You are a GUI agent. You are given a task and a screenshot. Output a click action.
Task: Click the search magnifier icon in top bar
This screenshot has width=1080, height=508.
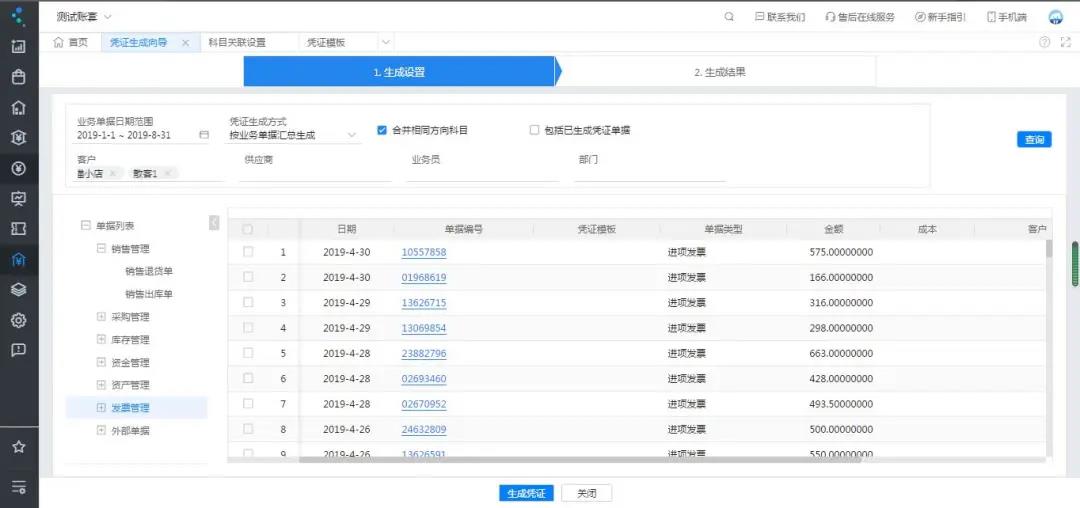[729, 17]
